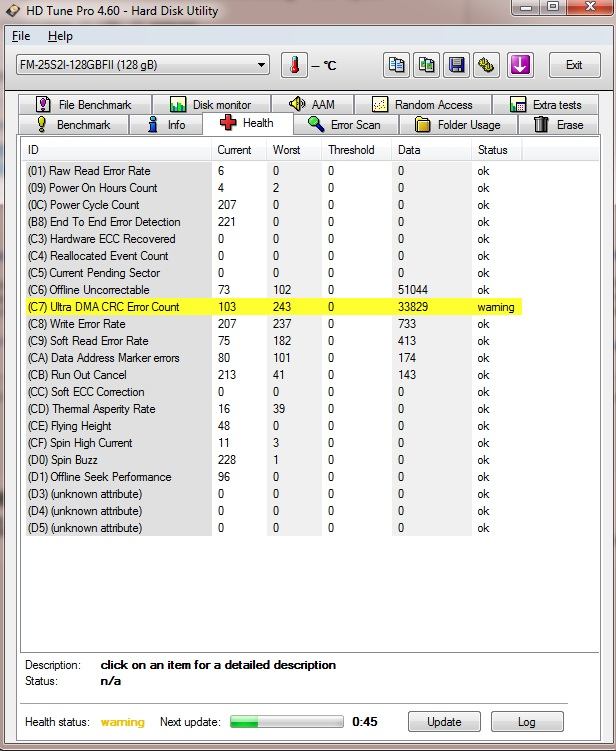Click the Threshold column header
Viewport: 616px width, 751px height.
tap(356, 150)
